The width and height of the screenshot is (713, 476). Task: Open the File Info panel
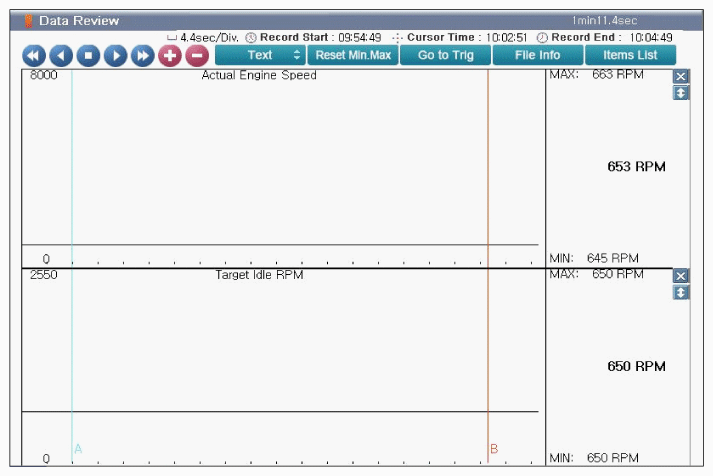537,55
